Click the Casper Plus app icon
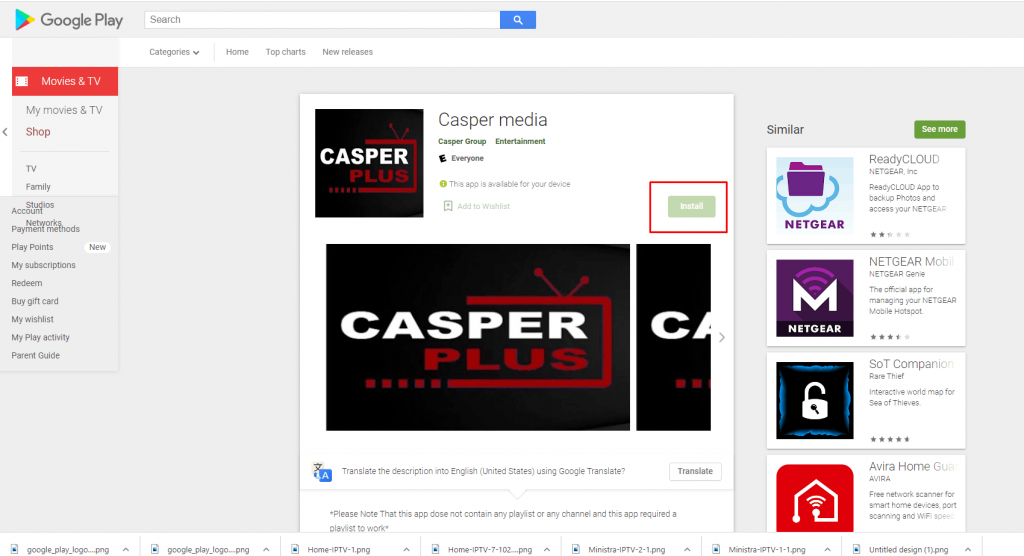 369,163
